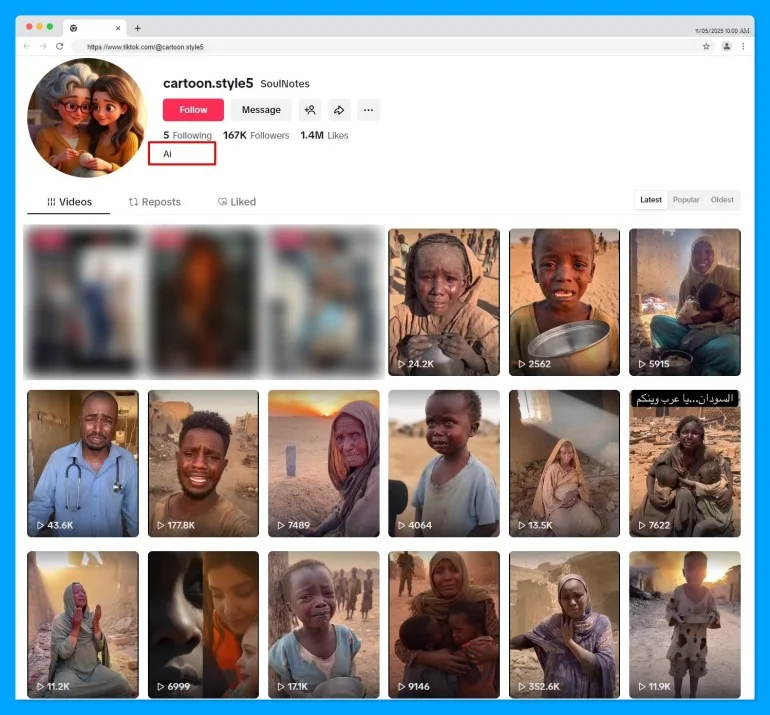This screenshot has height=715, width=770.
Task: Sort videos by Popular
Action: click(x=686, y=200)
